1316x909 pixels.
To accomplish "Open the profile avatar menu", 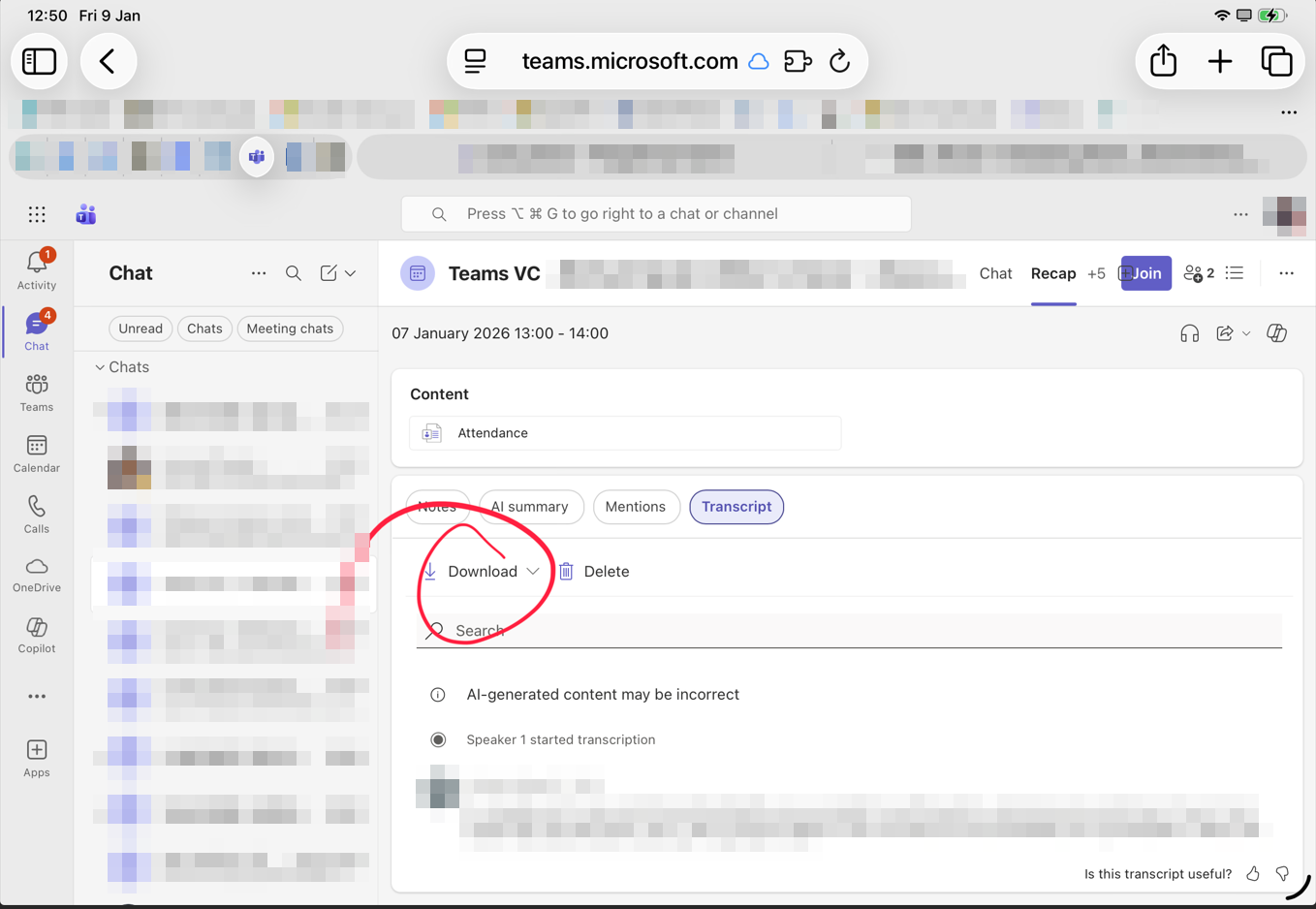I will pos(1284,214).
